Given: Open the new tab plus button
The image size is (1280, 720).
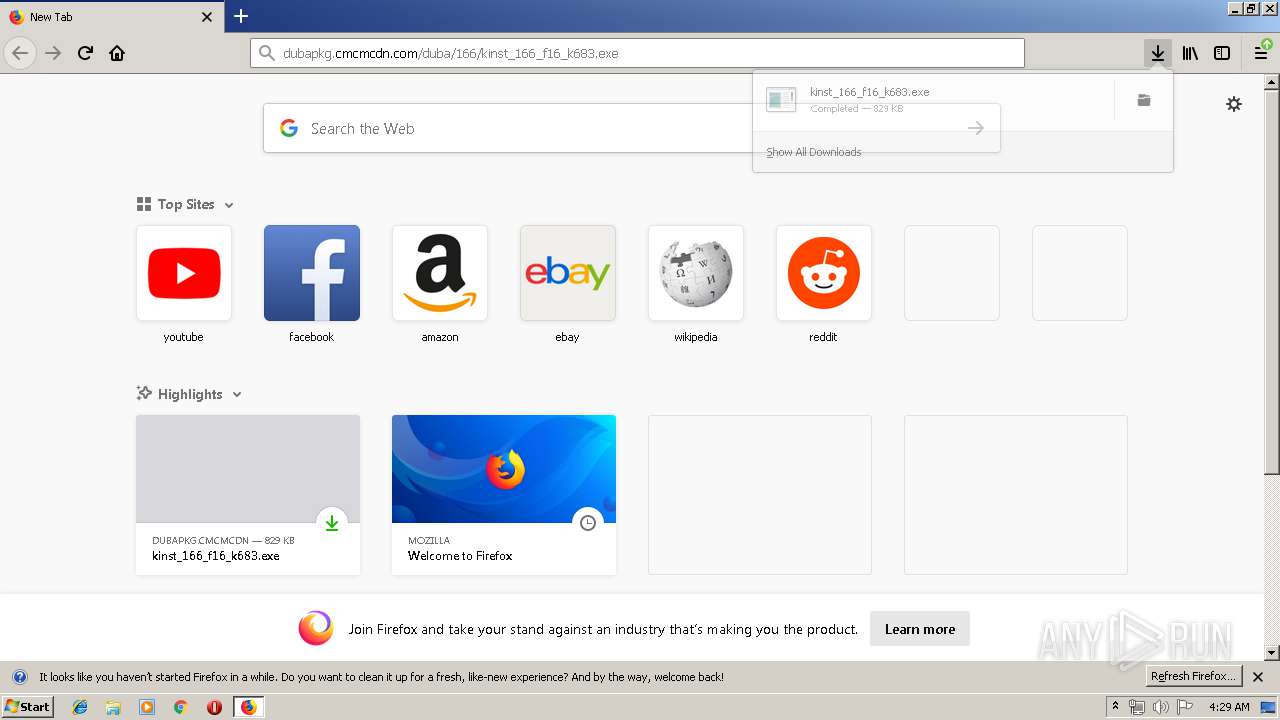Looking at the screenshot, I should 241,16.
